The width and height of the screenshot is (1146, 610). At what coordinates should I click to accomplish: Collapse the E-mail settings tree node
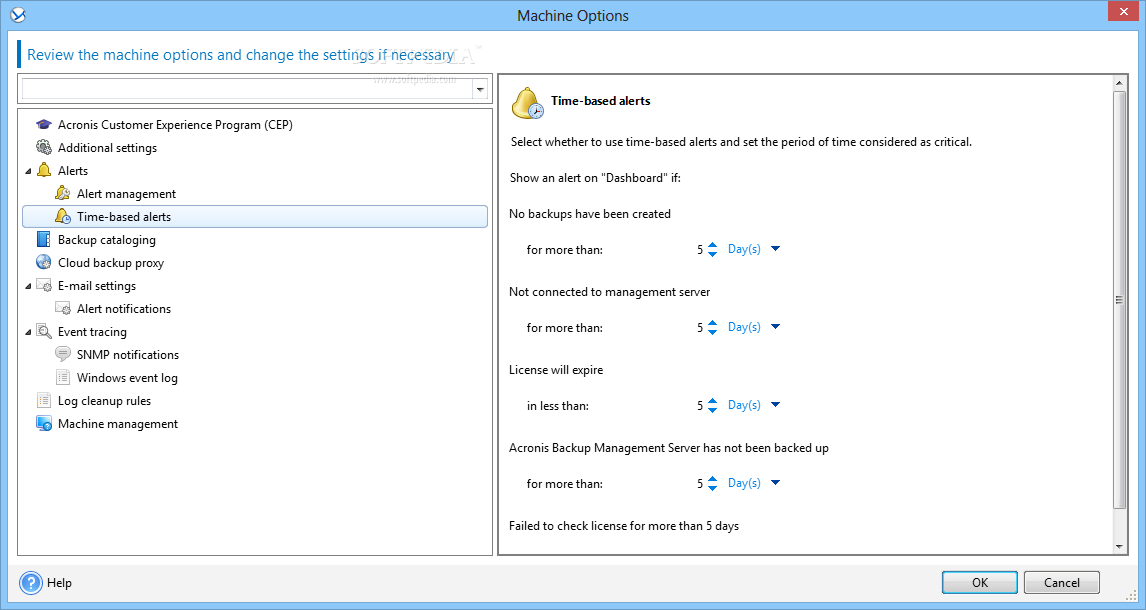point(29,286)
